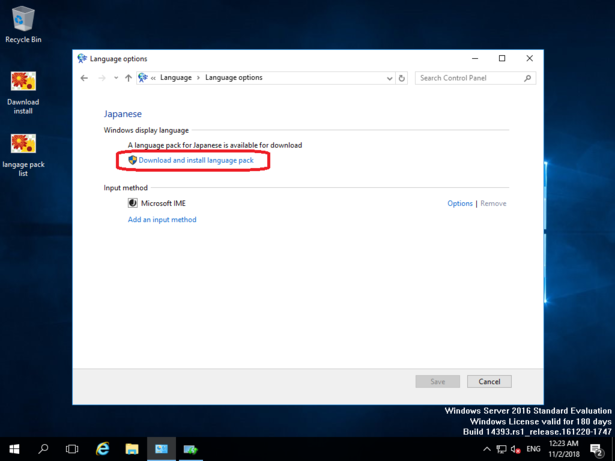Expand the address bar history dropdown
The width and height of the screenshot is (615, 461).
click(389, 78)
